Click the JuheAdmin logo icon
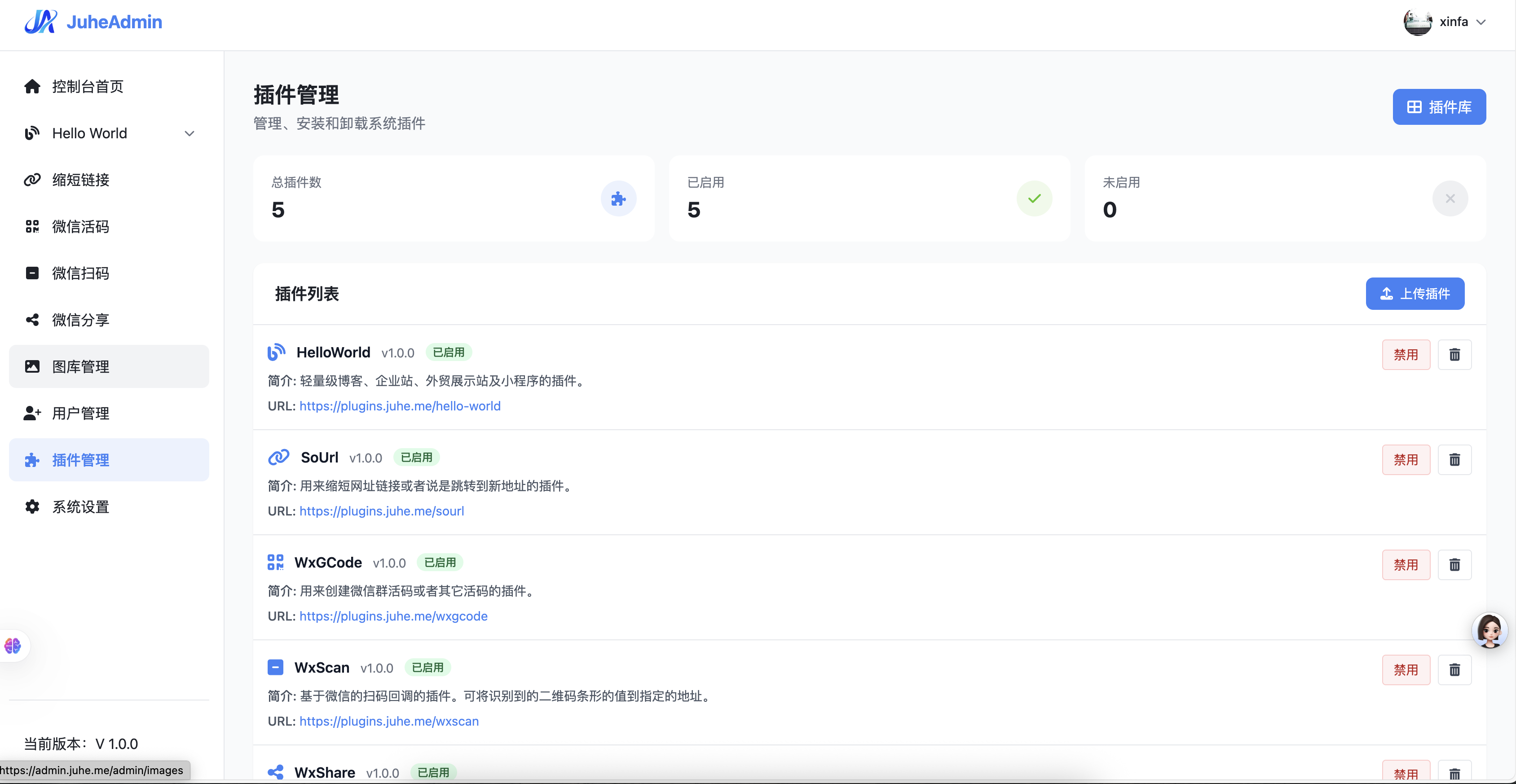Viewport: 1516px width, 784px height. (x=40, y=22)
